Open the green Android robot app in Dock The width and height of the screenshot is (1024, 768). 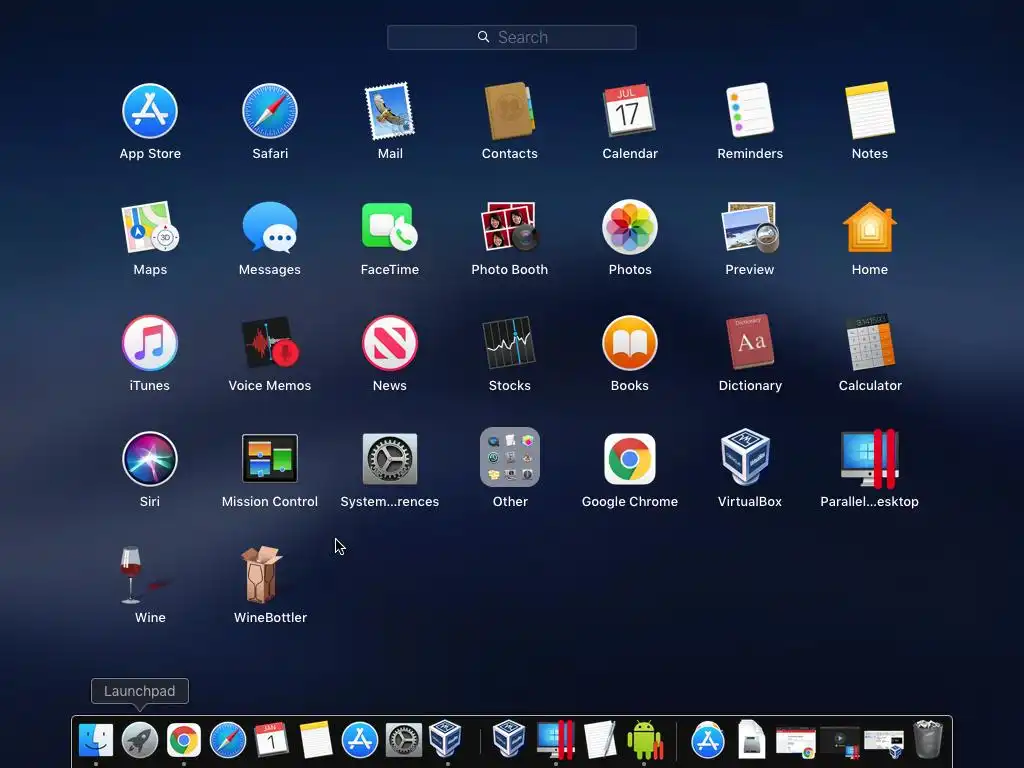(645, 740)
